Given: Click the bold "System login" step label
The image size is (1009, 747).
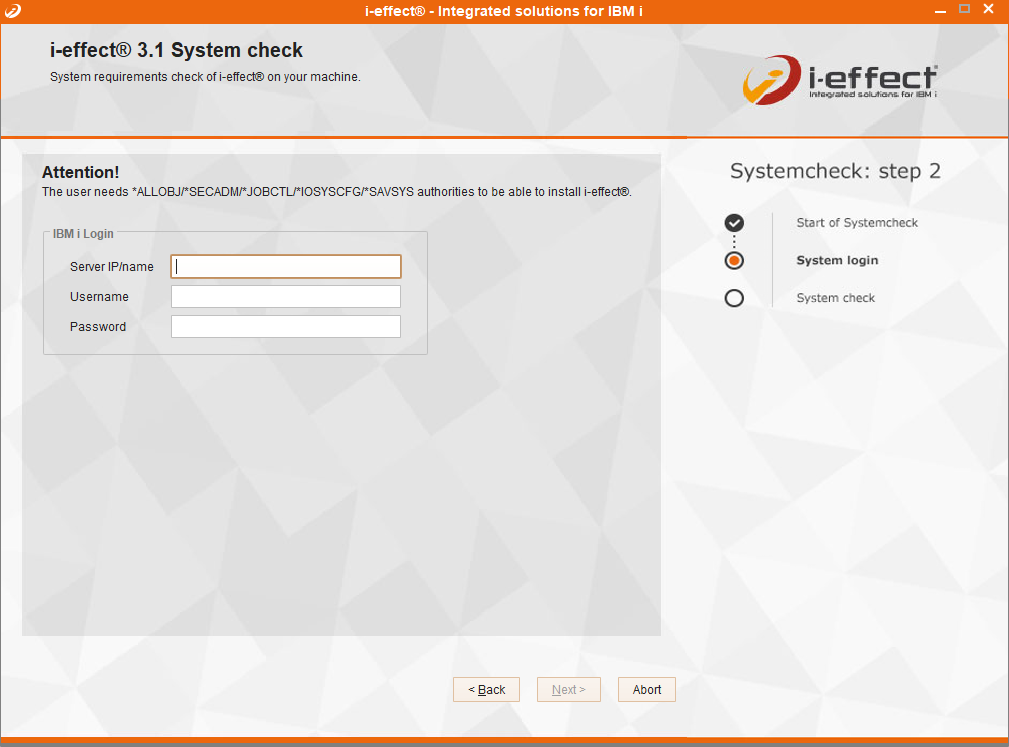Looking at the screenshot, I should [x=837, y=261].
